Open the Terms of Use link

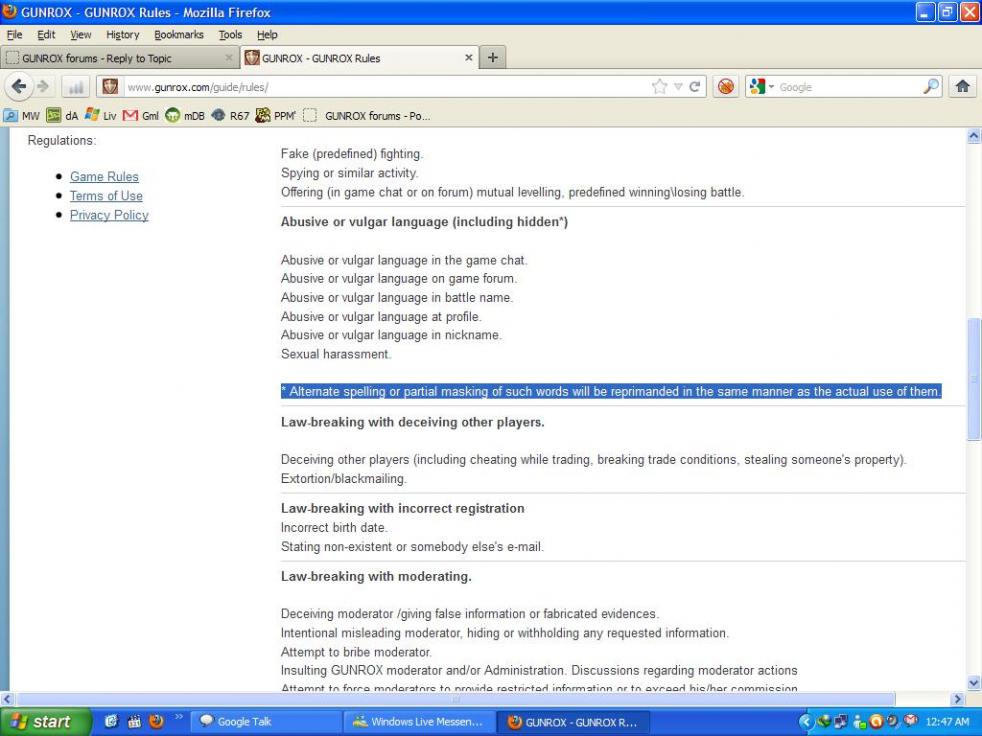click(106, 196)
